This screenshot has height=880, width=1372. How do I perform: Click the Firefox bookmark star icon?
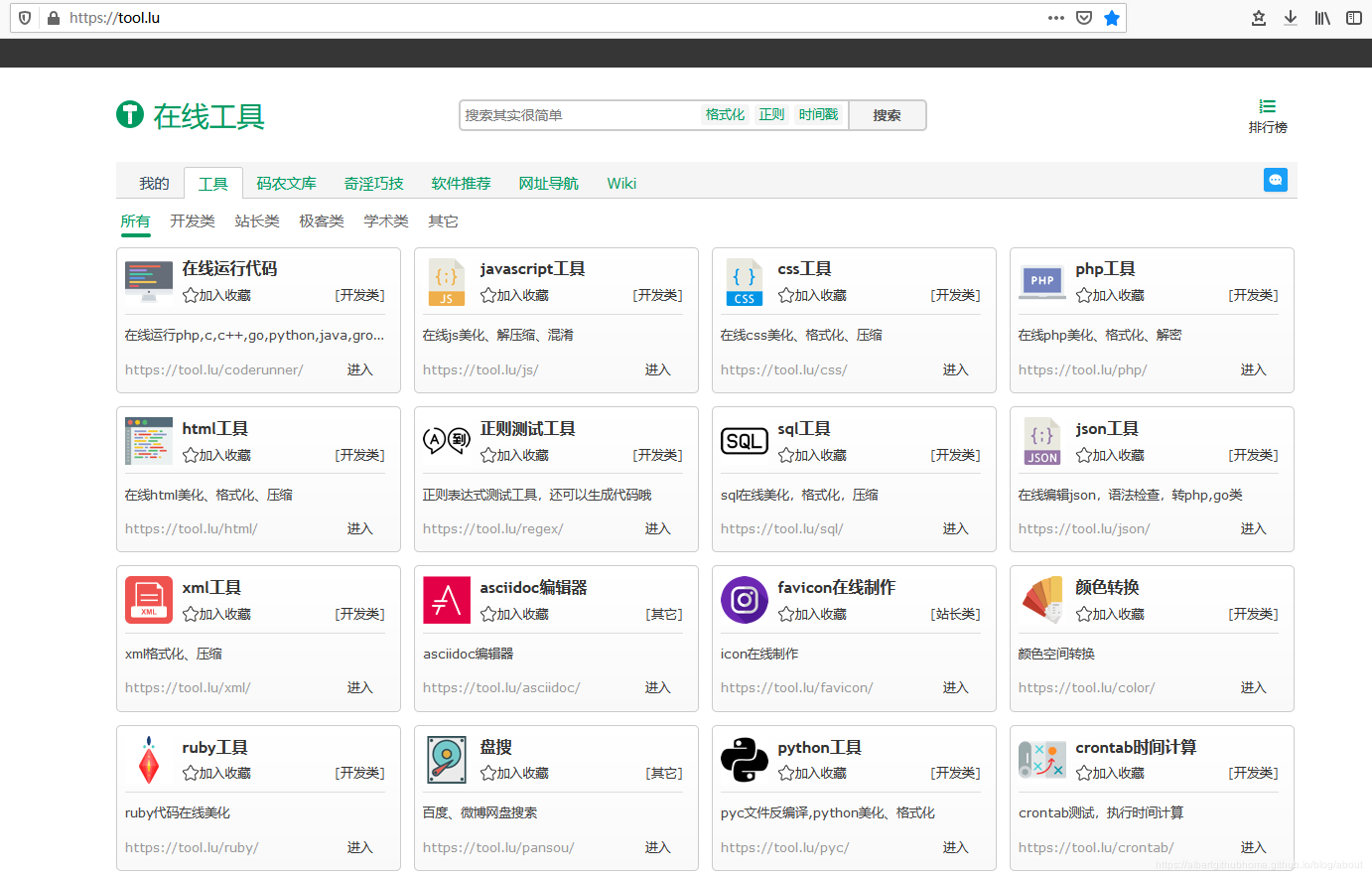pos(1112,18)
